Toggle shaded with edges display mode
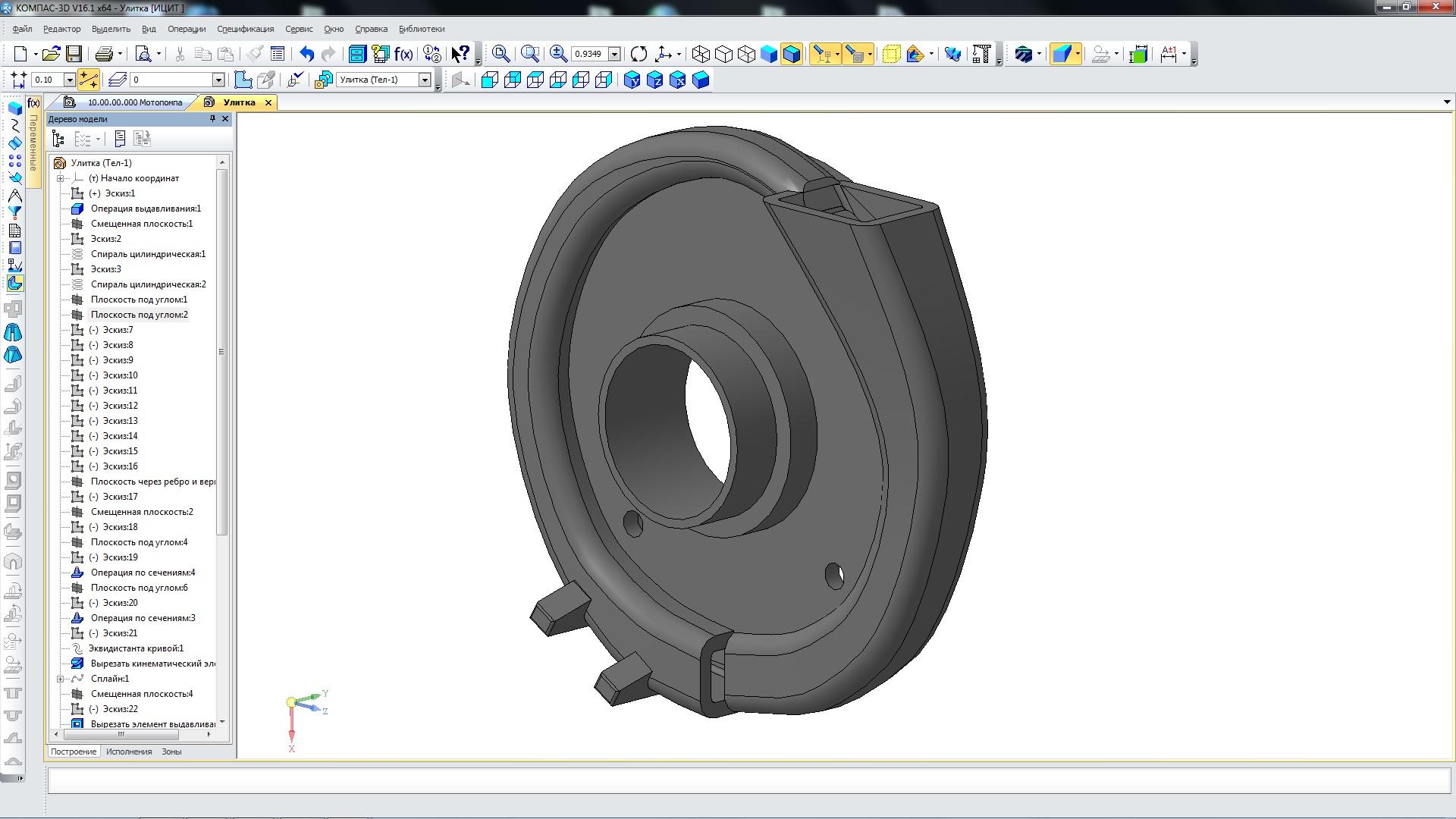Image resolution: width=1456 pixels, height=819 pixels. point(791,54)
